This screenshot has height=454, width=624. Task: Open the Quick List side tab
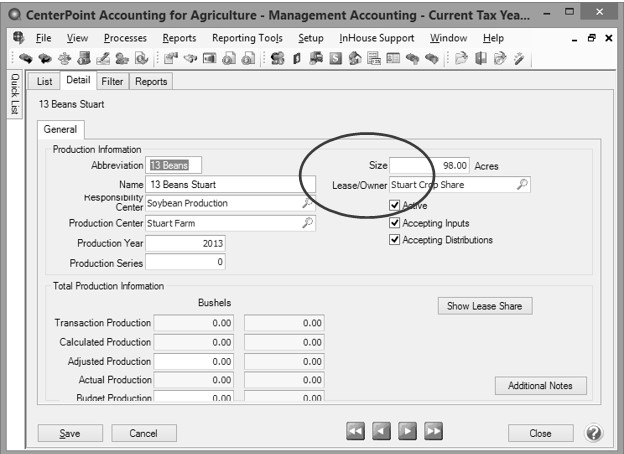point(15,94)
